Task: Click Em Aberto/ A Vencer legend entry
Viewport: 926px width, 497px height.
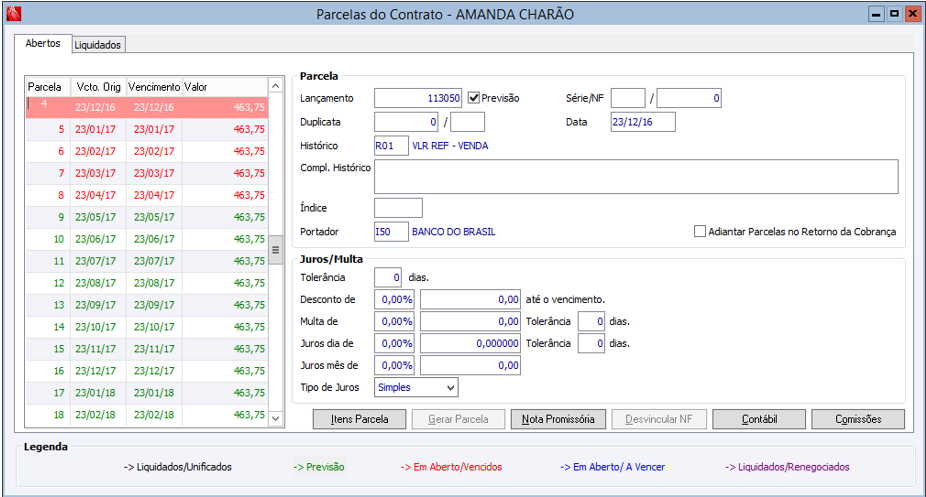Action: pos(612,467)
